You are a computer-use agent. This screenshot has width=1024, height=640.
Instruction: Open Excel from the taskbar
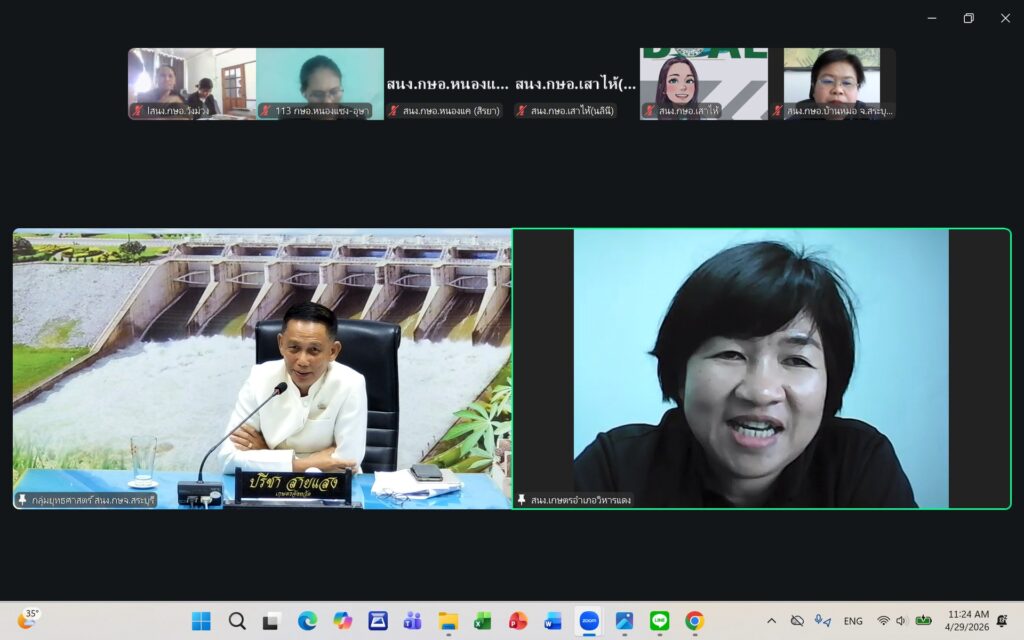click(x=482, y=621)
